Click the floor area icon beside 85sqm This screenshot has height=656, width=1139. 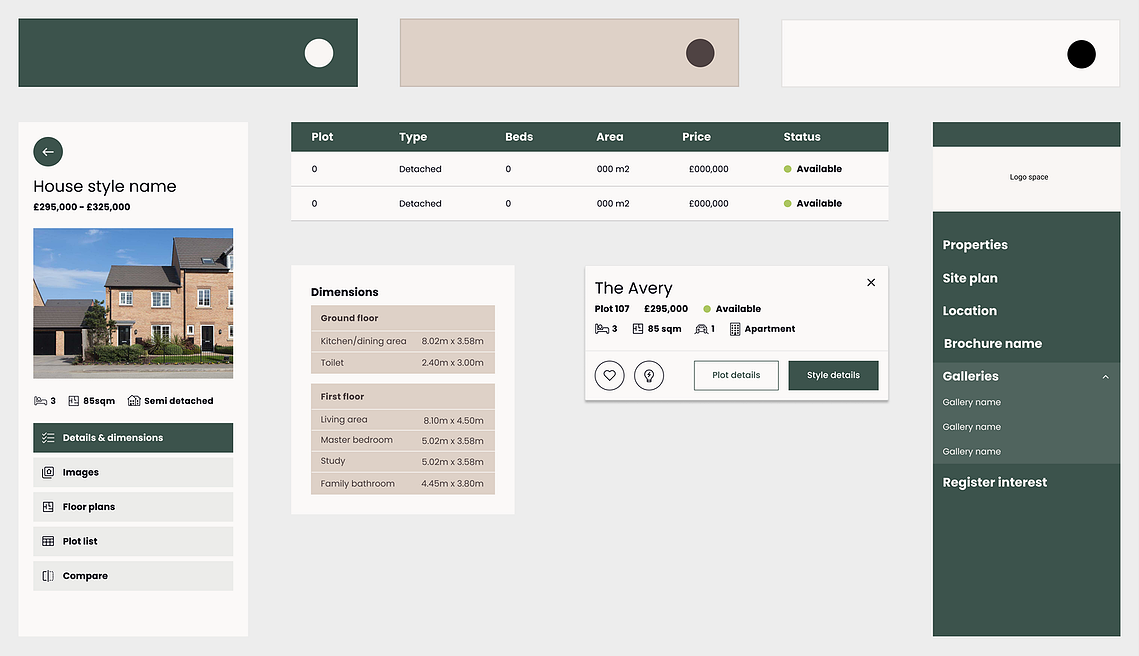click(73, 401)
